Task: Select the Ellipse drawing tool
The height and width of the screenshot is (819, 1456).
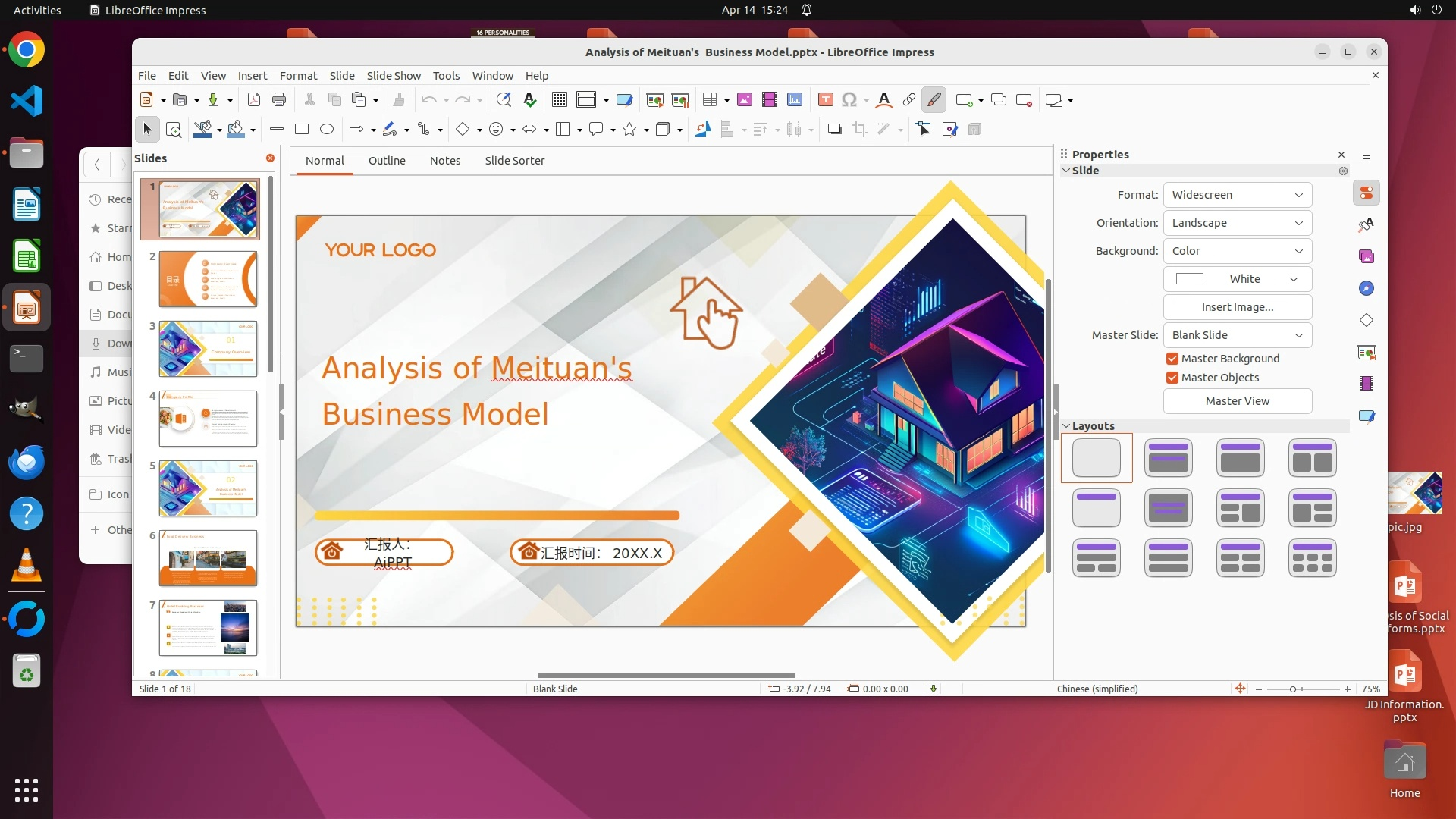Action: point(327,130)
